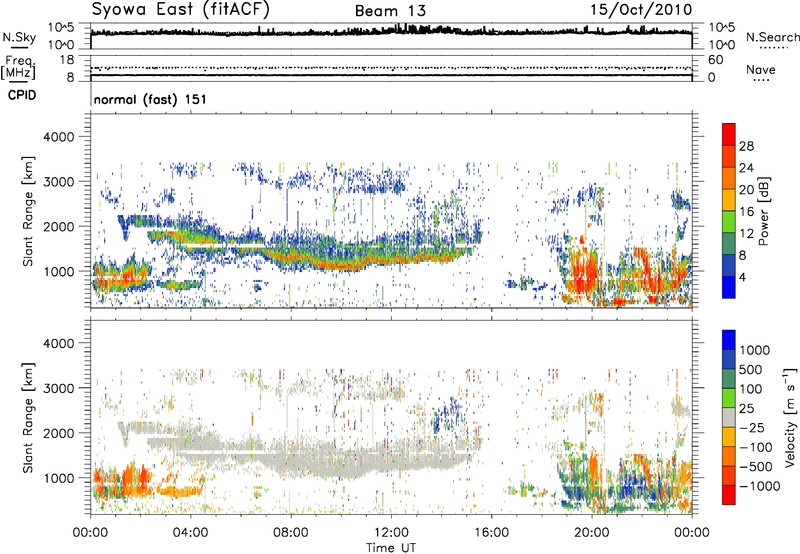Click the "Syowa East (fitACF)" plot title
The image size is (800, 554).
pos(180,9)
